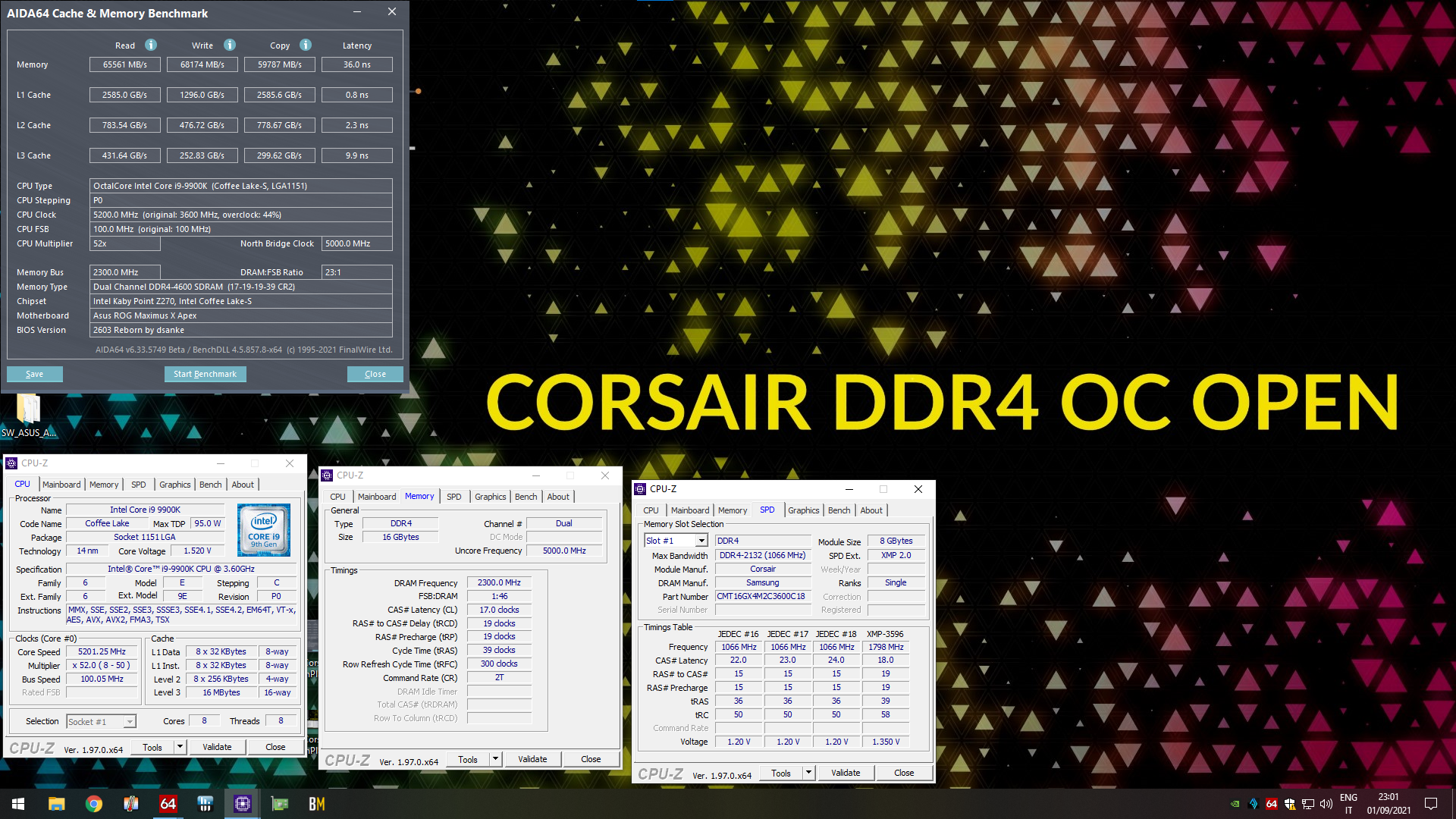The height and width of the screenshot is (819, 1456).
Task: Open the HWBOT-style bars app in the taskbar
Action: click(206, 804)
